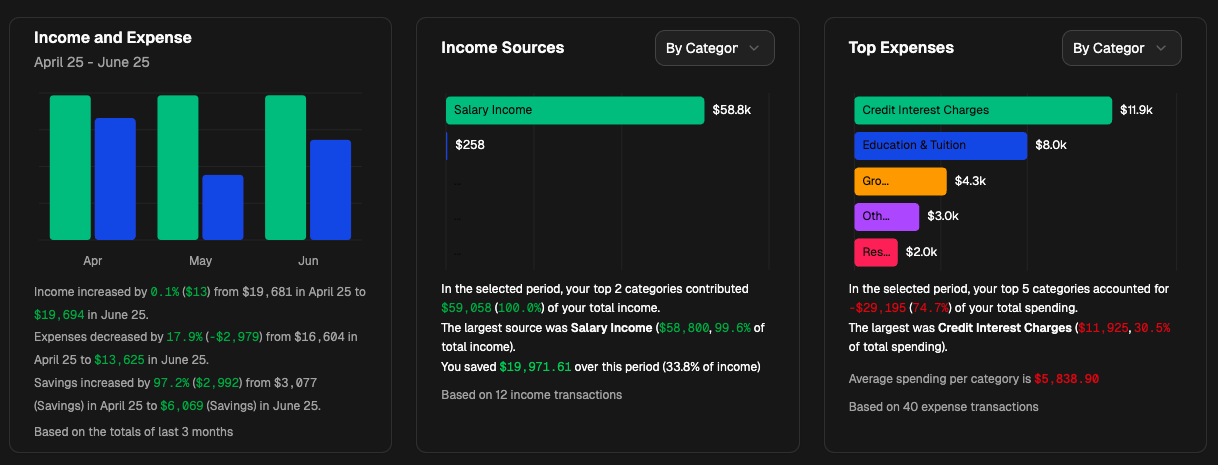This screenshot has width=1218, height=465.
Task: Click the Education & Tuition bar
Action: [x=940, y=145]
